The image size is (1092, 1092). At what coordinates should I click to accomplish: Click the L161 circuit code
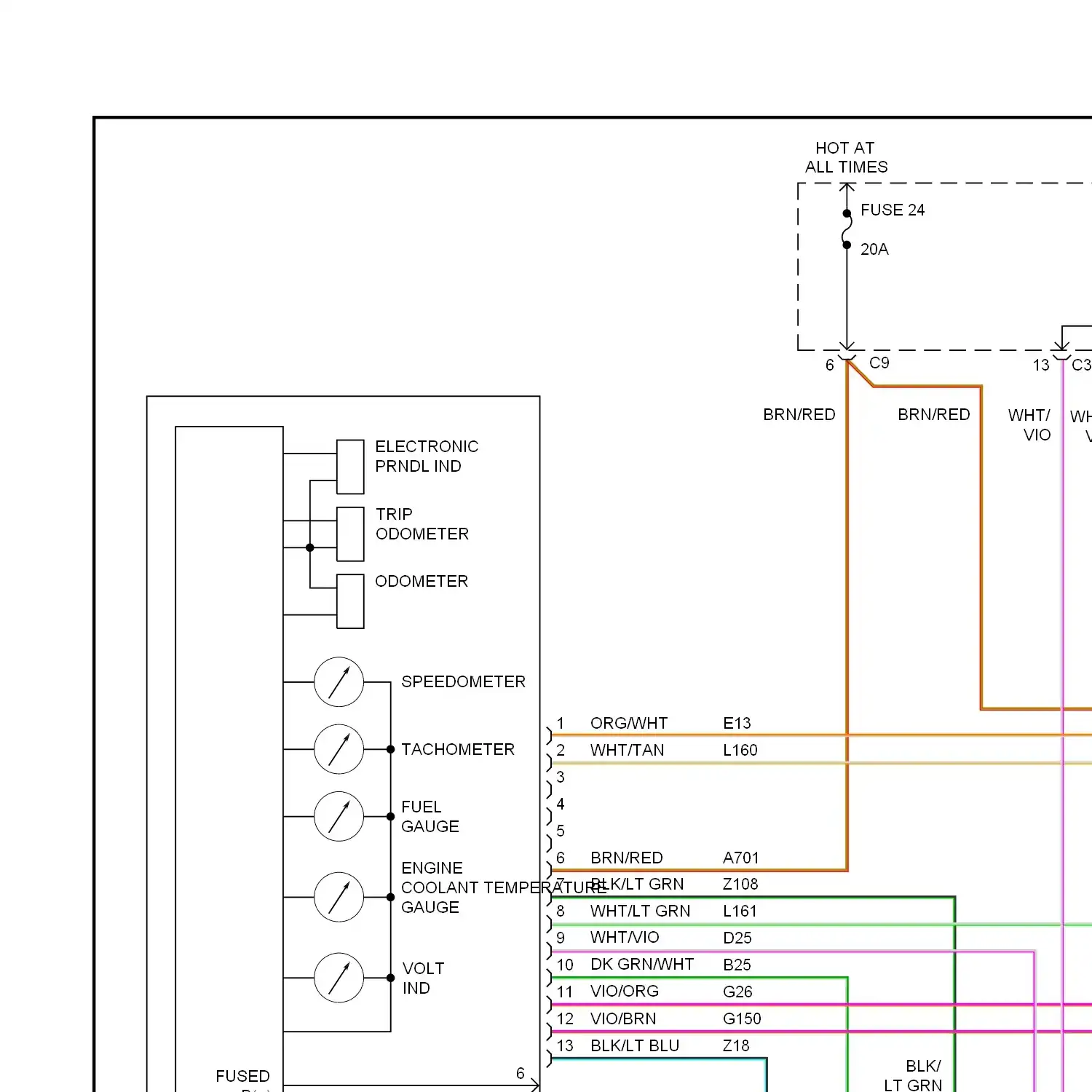click(x=740, y=911)
